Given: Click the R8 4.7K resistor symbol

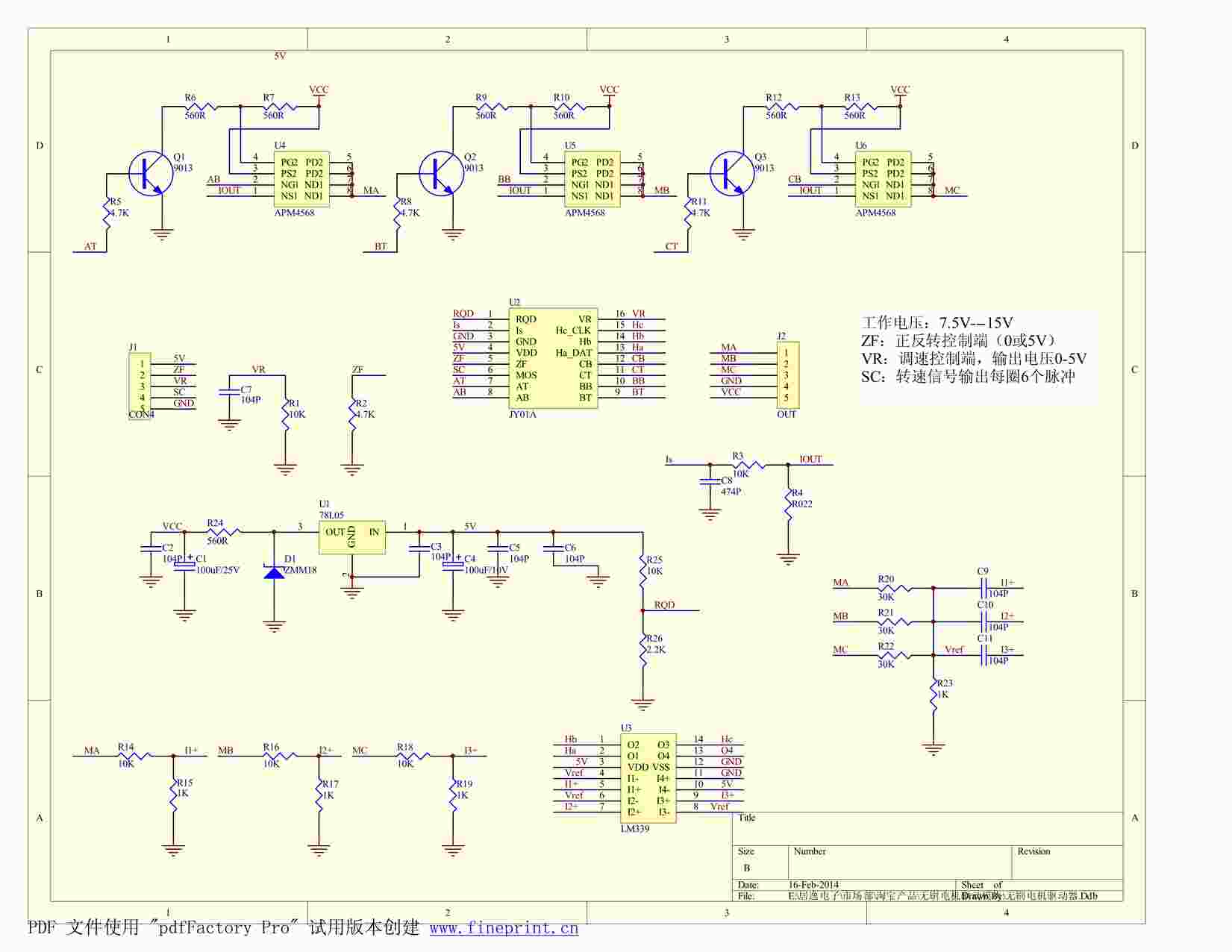Looking at the screenshot, I should [x=397, y=213].
